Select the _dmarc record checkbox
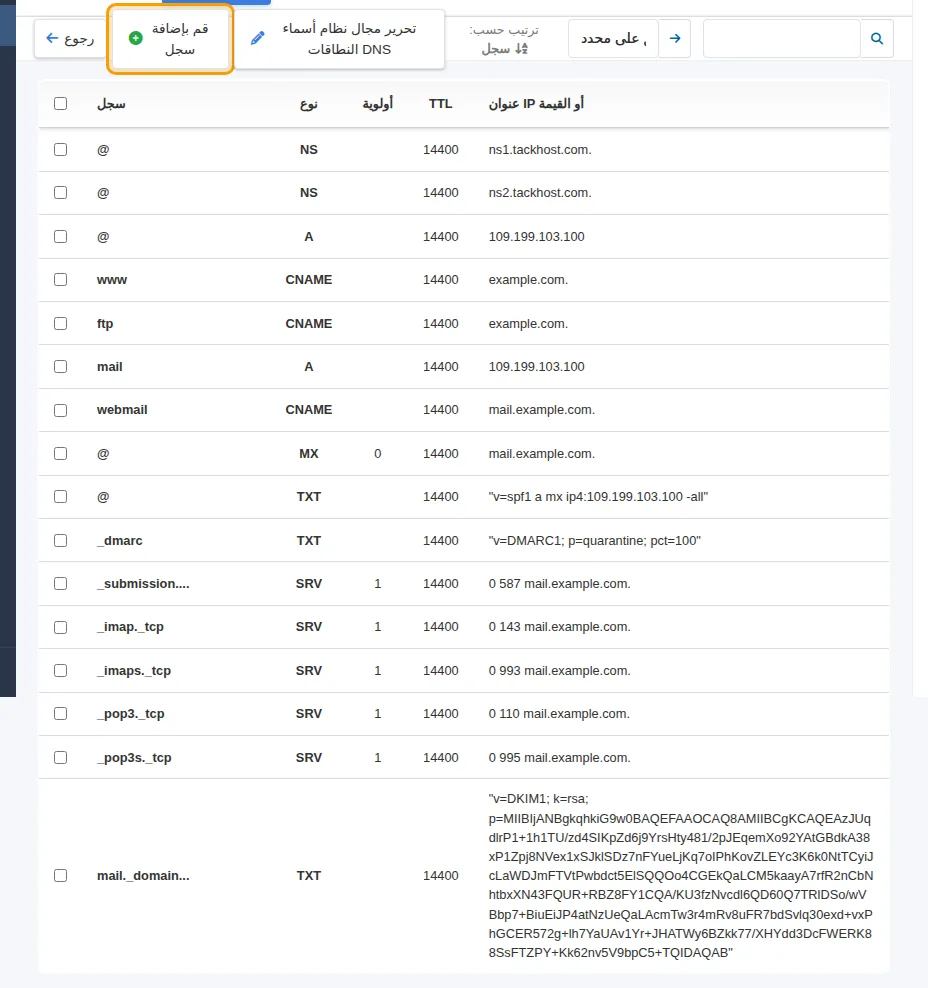 point(60,541)
